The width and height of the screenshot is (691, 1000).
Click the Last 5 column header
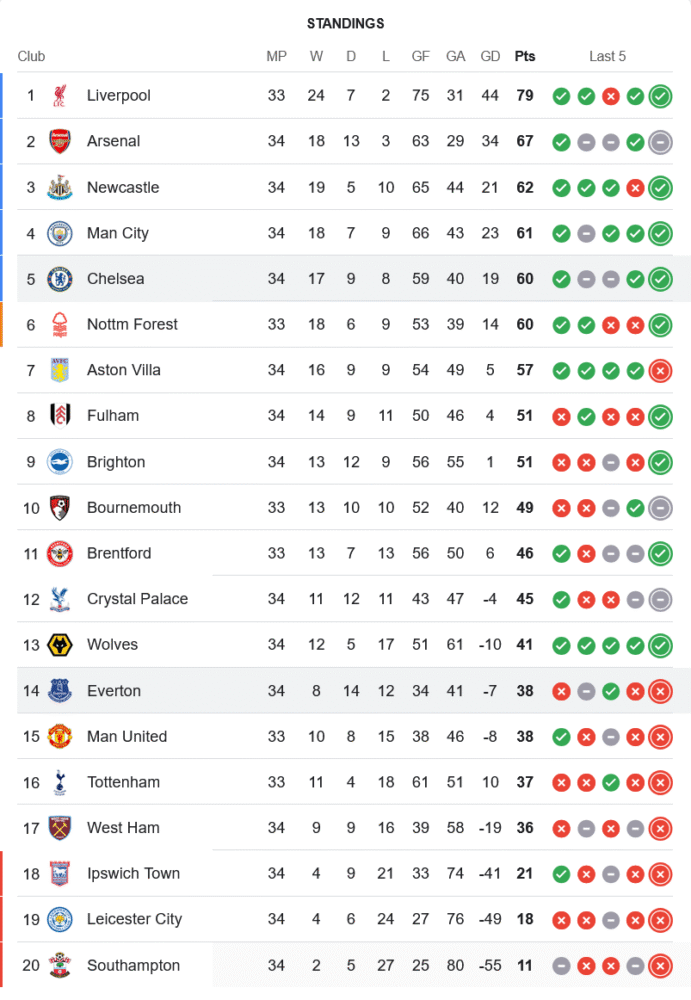[x=607, y=56]
